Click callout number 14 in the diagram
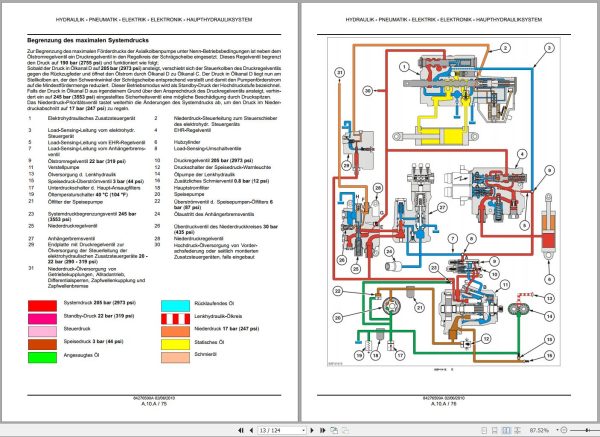Screen dimensions: 600x437 pos(549,316)
